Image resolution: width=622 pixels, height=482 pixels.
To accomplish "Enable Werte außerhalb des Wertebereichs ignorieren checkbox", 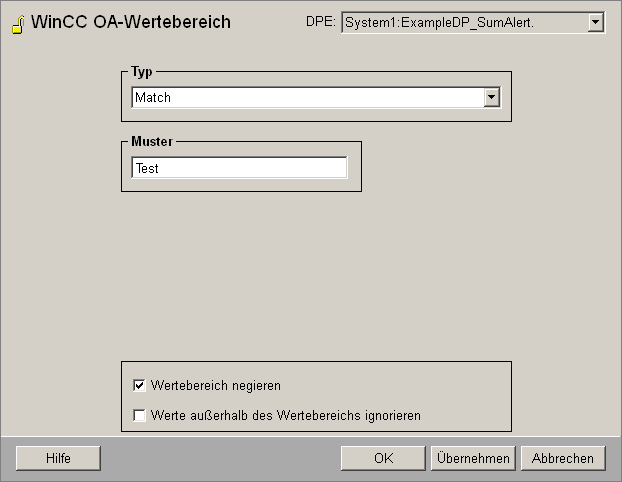I will coord(139,415).
